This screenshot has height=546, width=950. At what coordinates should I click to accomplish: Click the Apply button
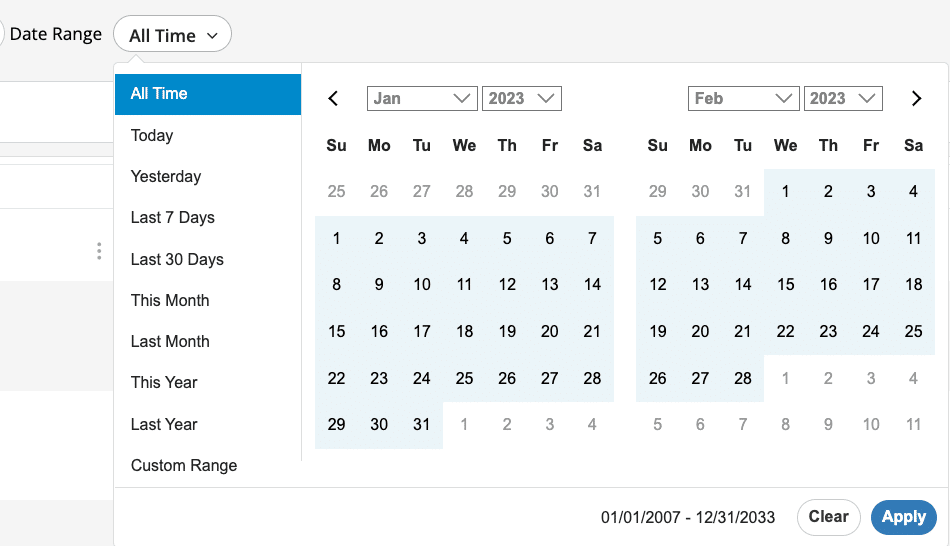click(x=903, y=517)
